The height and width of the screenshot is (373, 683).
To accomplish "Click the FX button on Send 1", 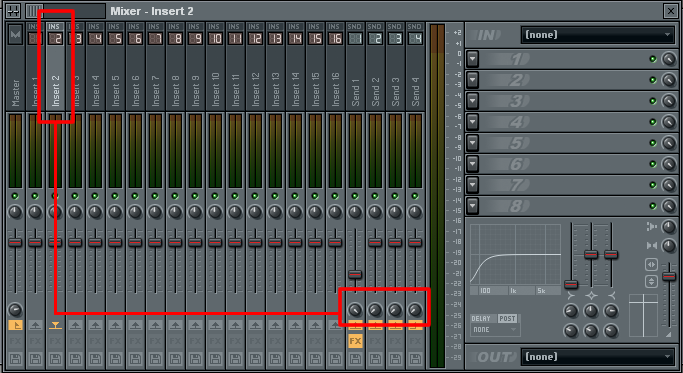I will click(355, 341).
